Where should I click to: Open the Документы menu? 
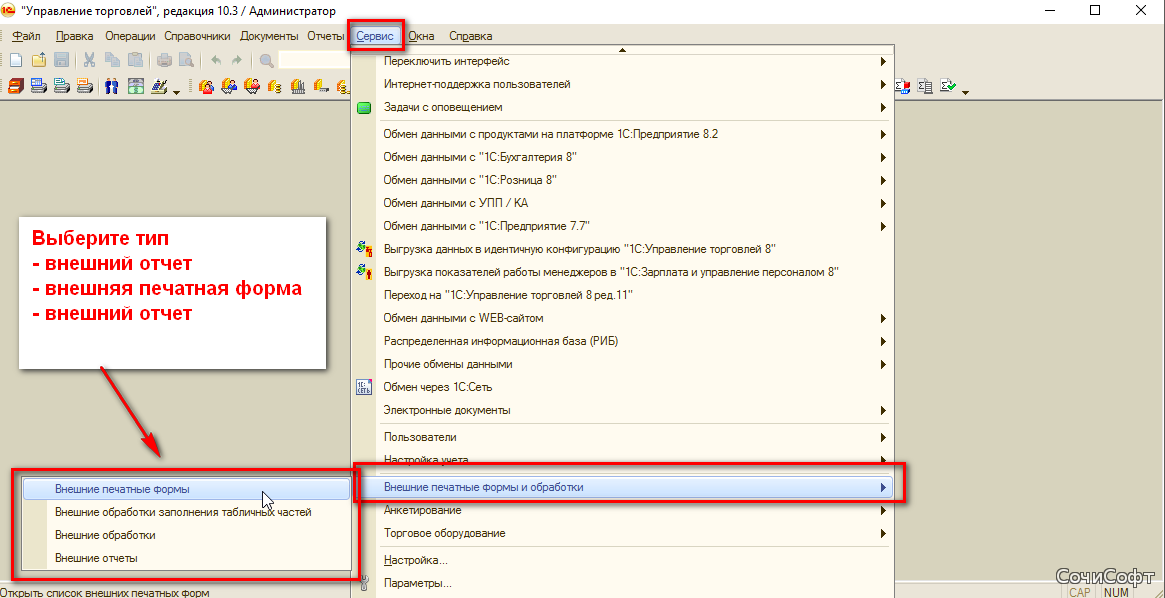click(269, 36)
